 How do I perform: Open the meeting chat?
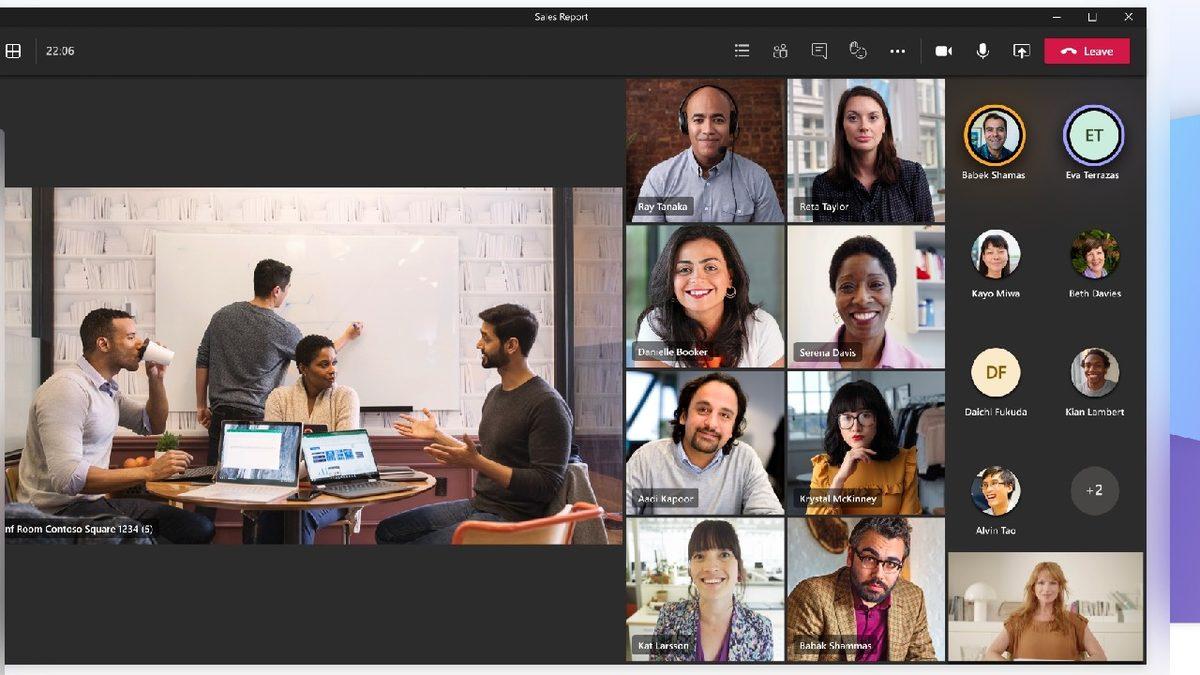819,51
